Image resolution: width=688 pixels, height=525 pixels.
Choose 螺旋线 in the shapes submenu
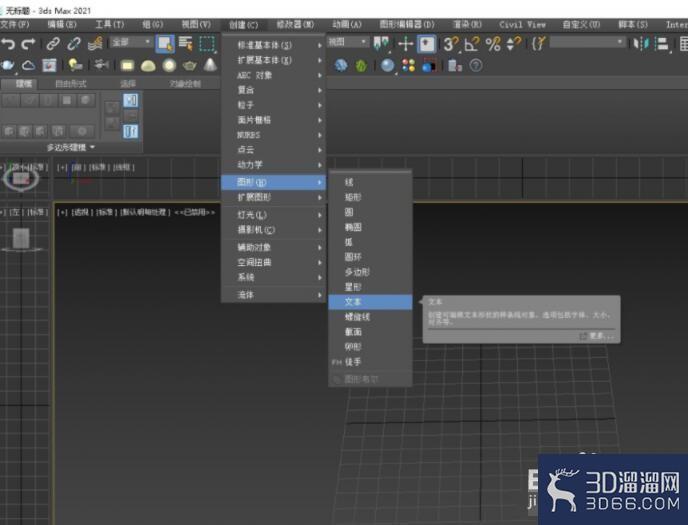pos(370,317)
